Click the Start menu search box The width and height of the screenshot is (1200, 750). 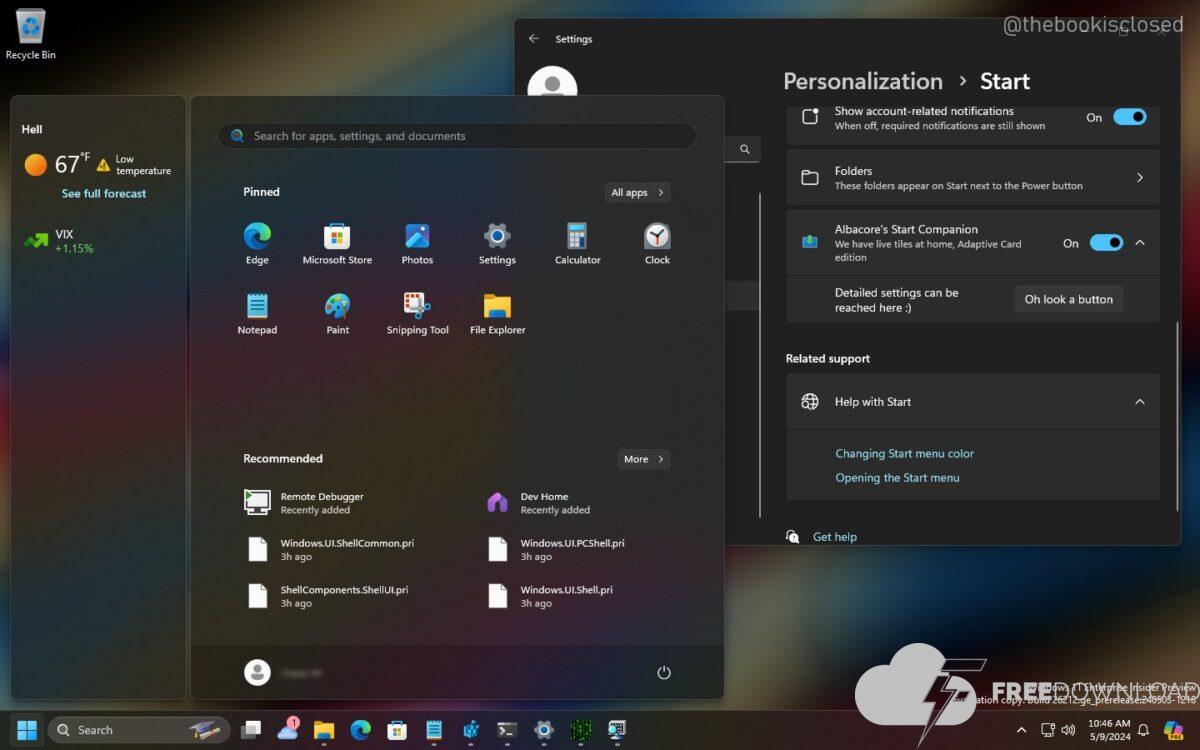pyautogui.click(x=457, y=136)
